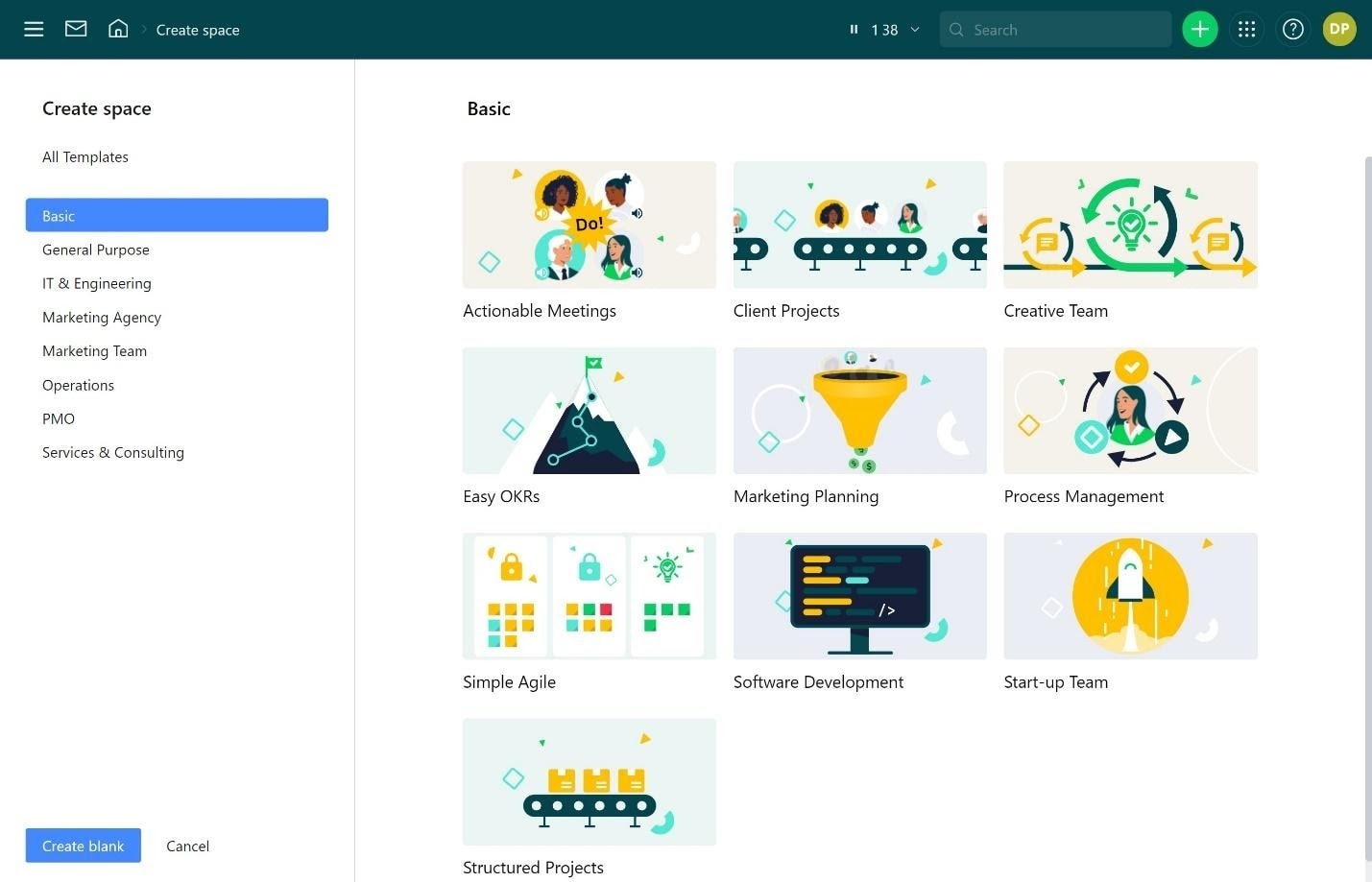Screen dimensions: 1372x882
Task: Open the Wrike inbox
Action: pyautogui.click(x=75, y=29)
